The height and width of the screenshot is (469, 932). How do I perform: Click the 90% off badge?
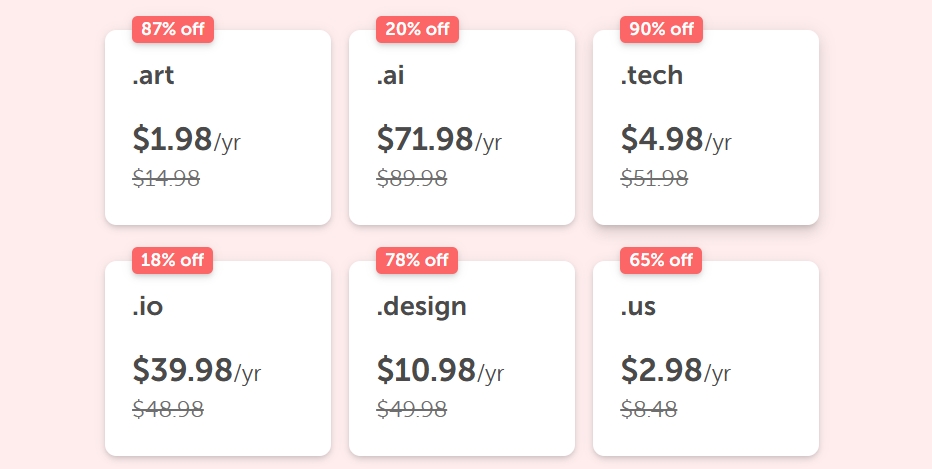point(660,29)
